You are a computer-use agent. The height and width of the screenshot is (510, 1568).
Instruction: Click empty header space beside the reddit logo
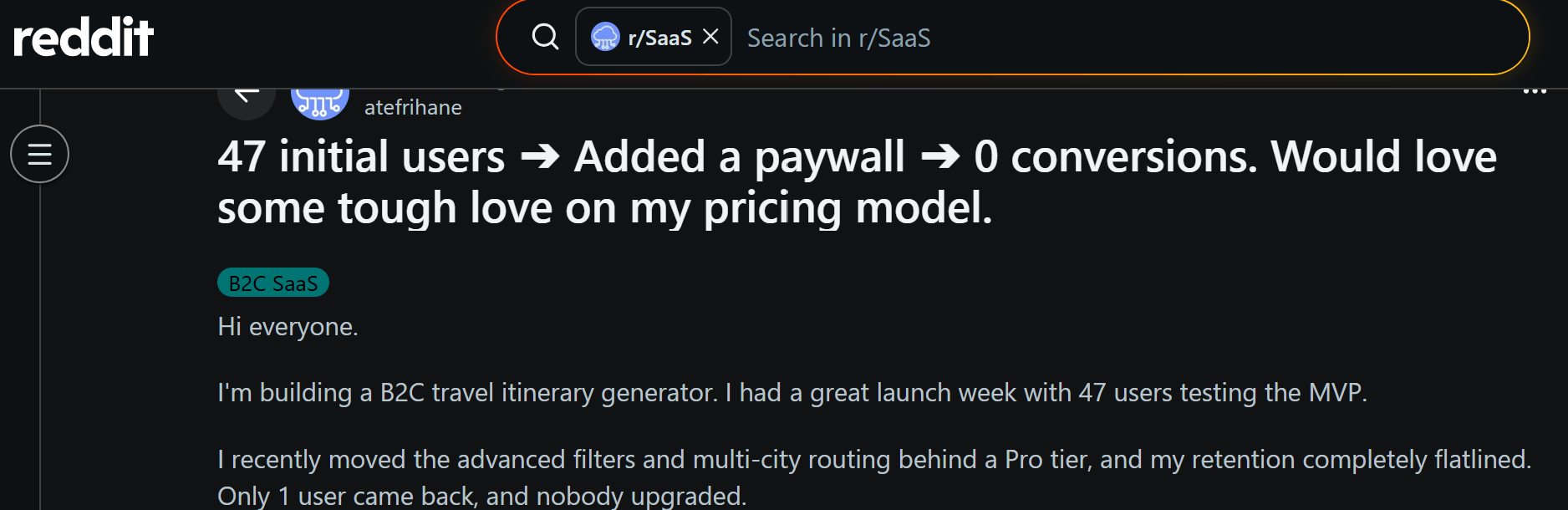326,38
